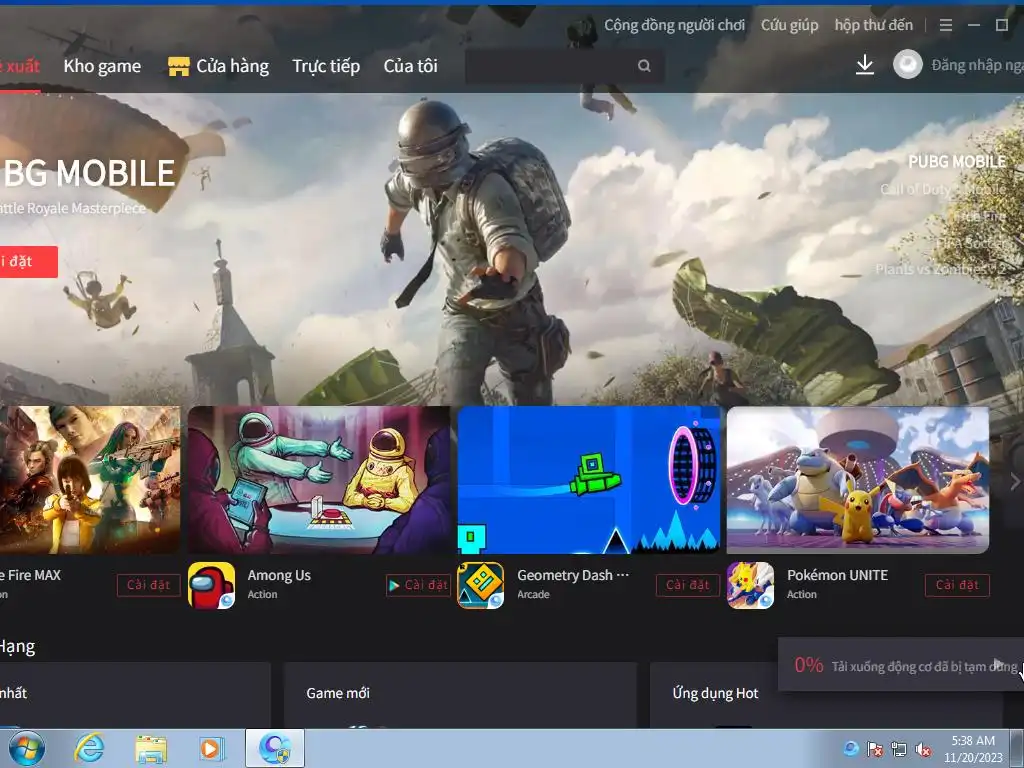Image resolution: width=1024 pixels, height=768 pixels.
Task: Open hộp thư đến inbox
Action: click(x=873, y=25)
